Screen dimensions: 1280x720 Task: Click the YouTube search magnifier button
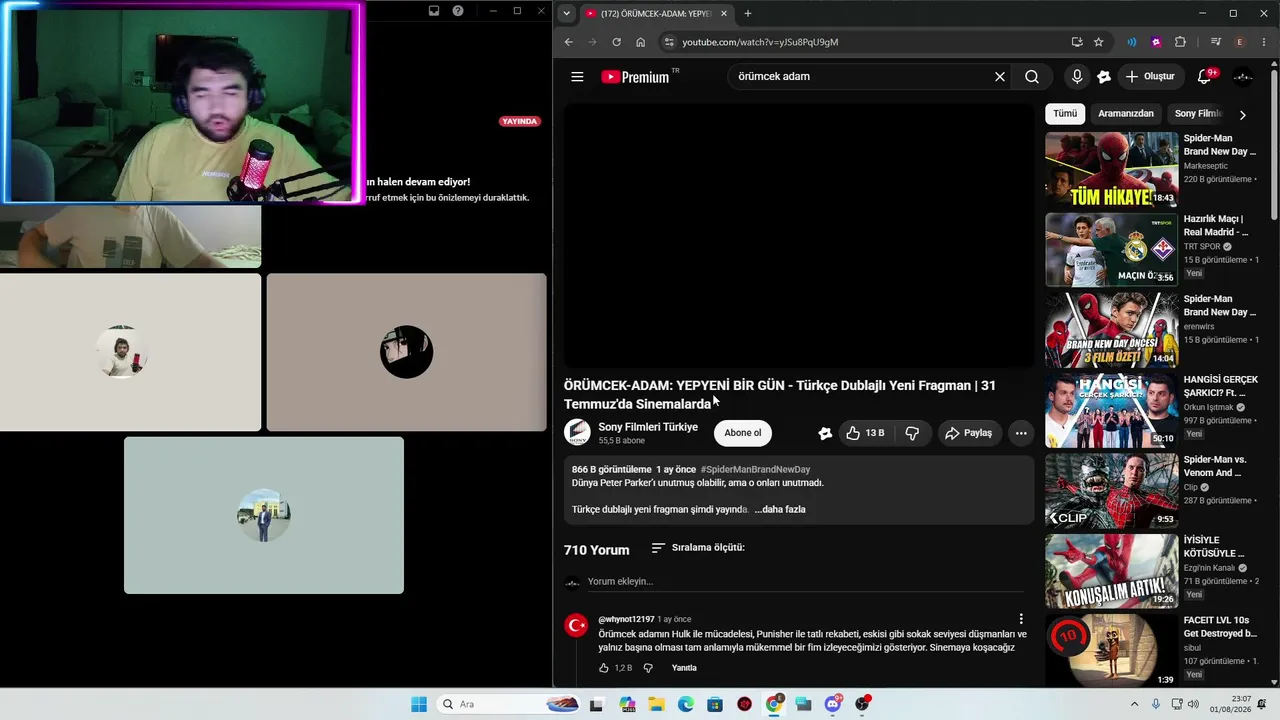pos(1032,77)
